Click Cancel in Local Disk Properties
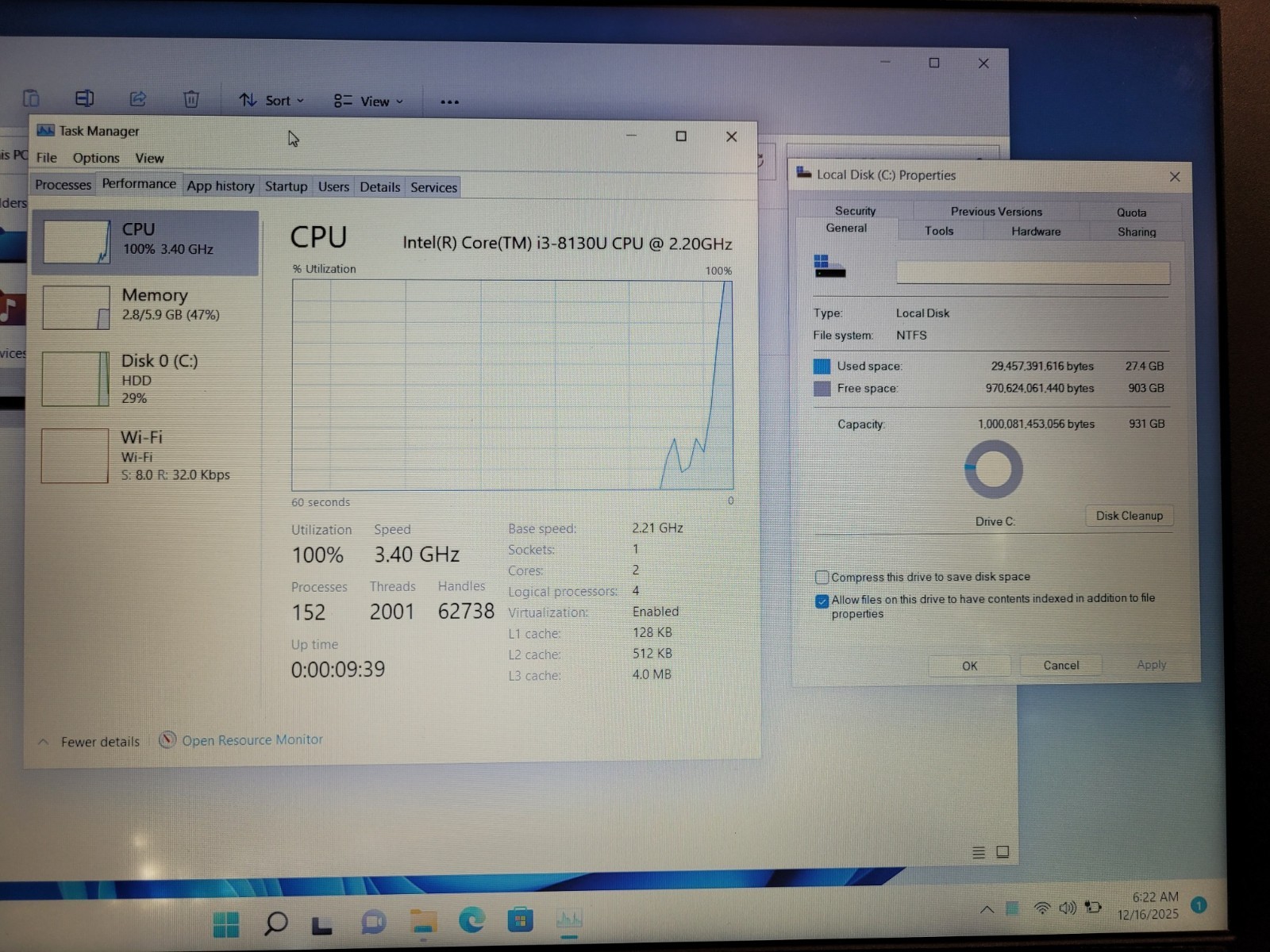Viewport: 1270px width, 952px height. pos(1060,665)
